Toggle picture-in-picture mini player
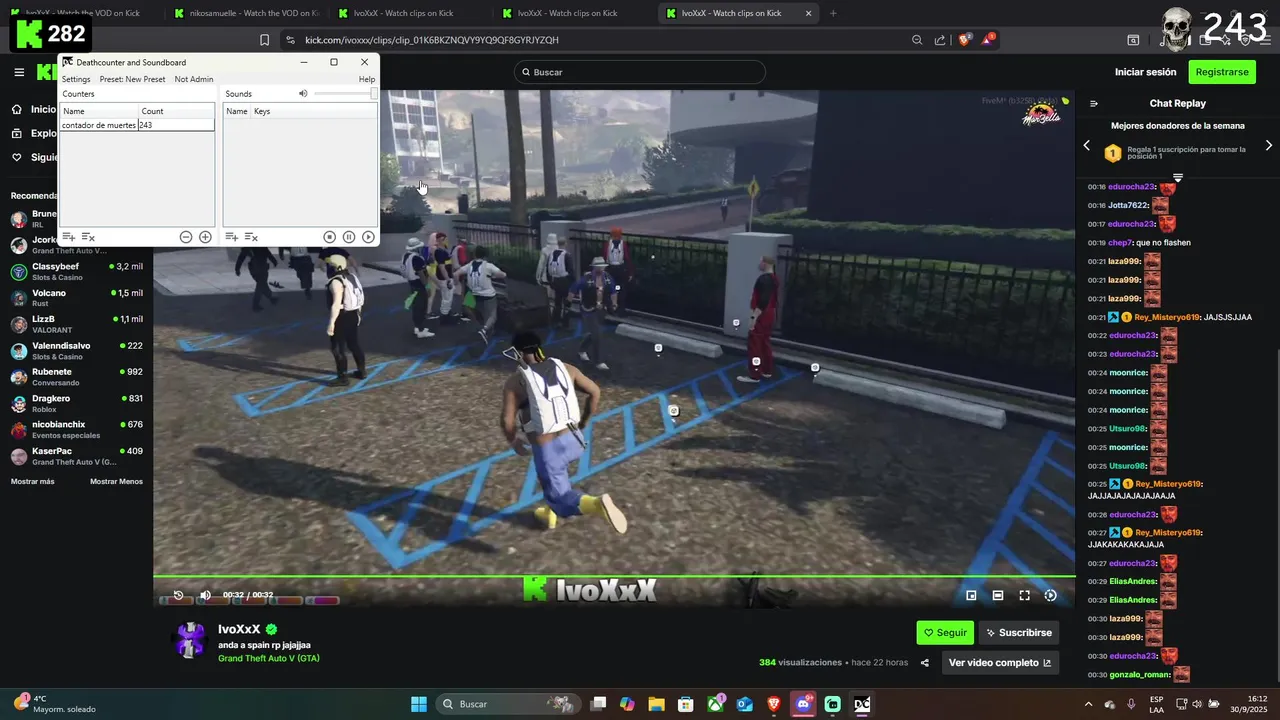The height and width of the screenshot is (720, 1280). [x=971, y=595]
